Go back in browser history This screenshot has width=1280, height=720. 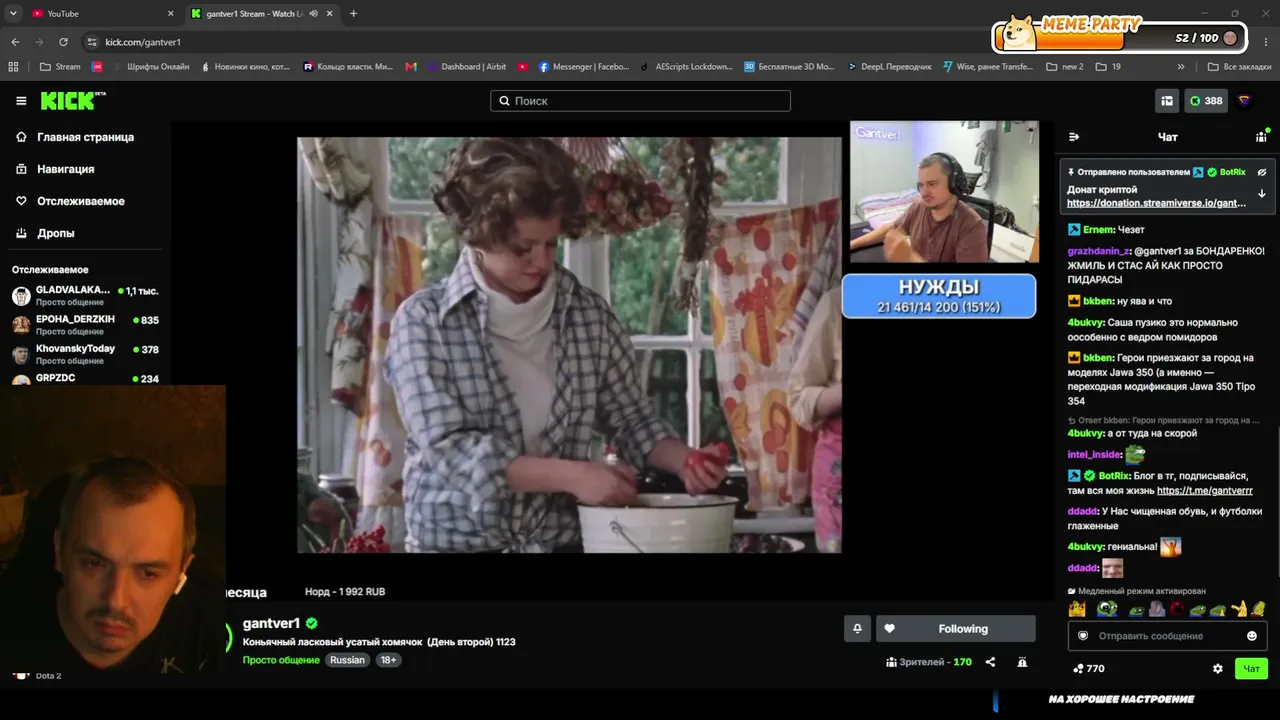15,42
